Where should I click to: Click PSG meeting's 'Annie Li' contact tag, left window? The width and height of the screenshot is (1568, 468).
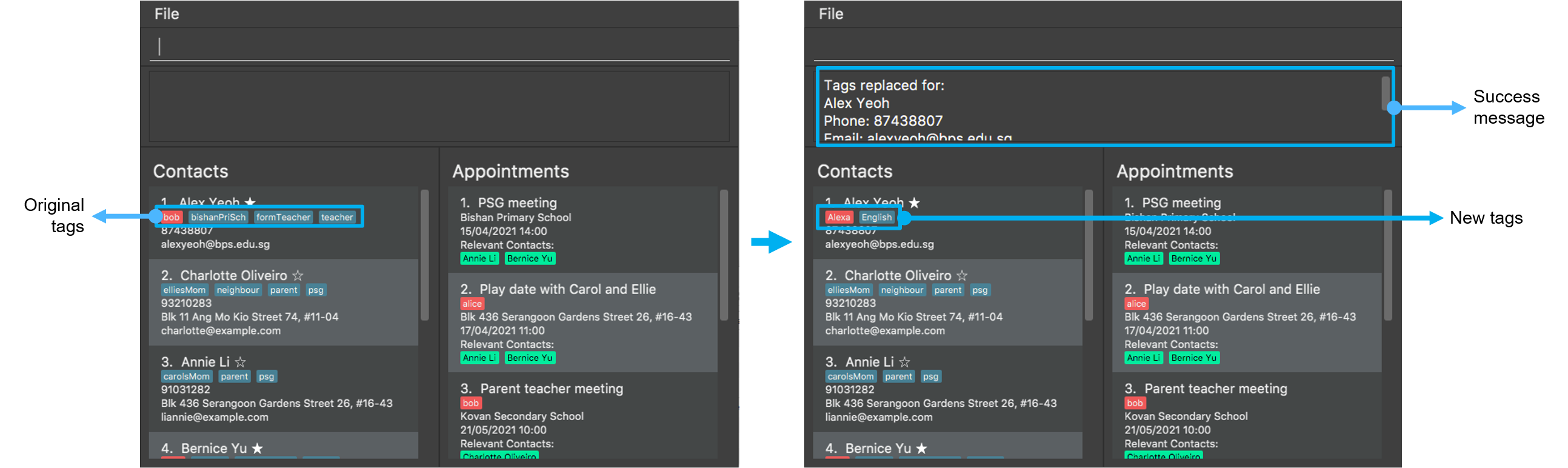click(479, 259)
